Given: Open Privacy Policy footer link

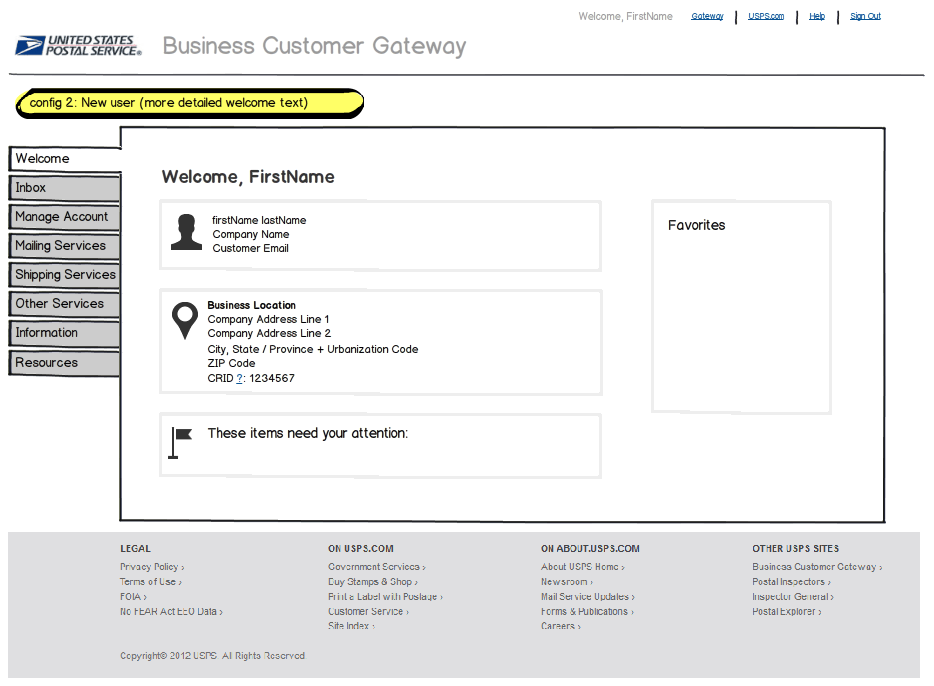Looking at the screenshot, I should pos(152,567).
